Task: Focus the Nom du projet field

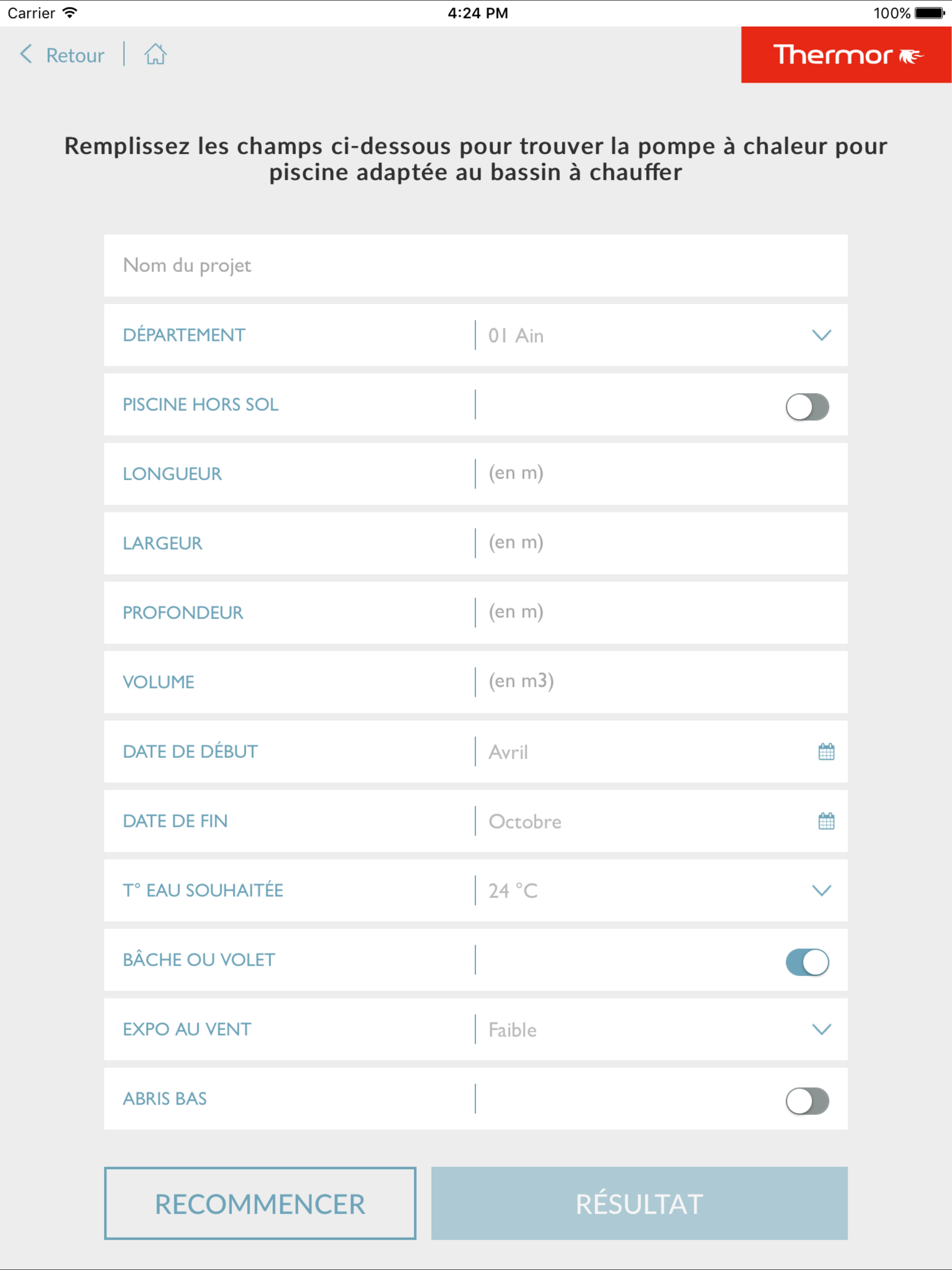Action: 476,265
